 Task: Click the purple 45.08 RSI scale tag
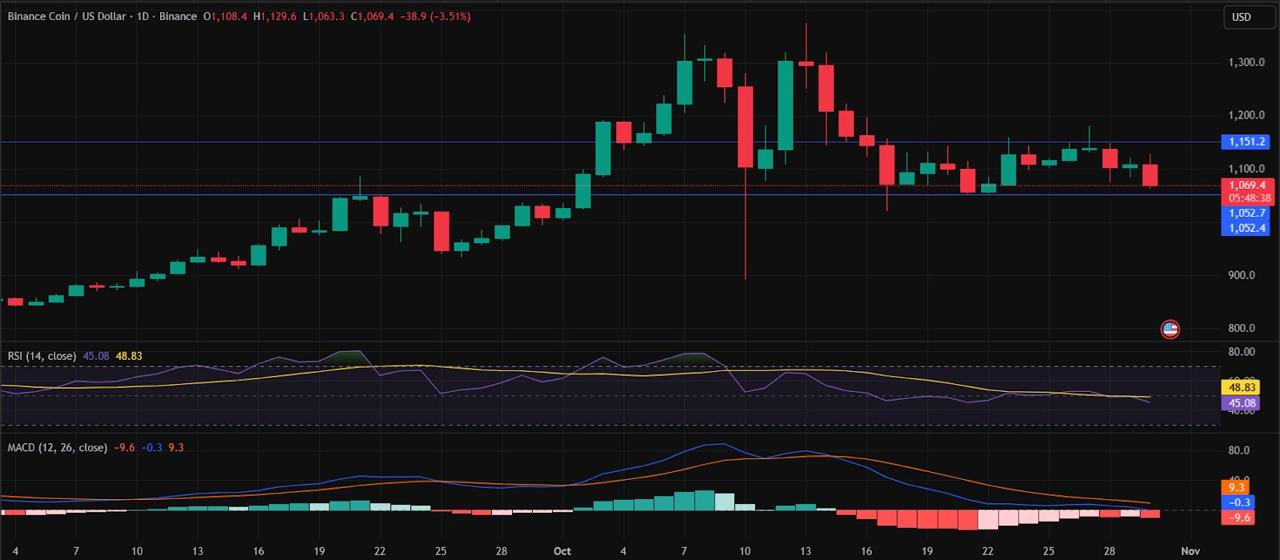pyautogui.click(x=1241, y=403)
